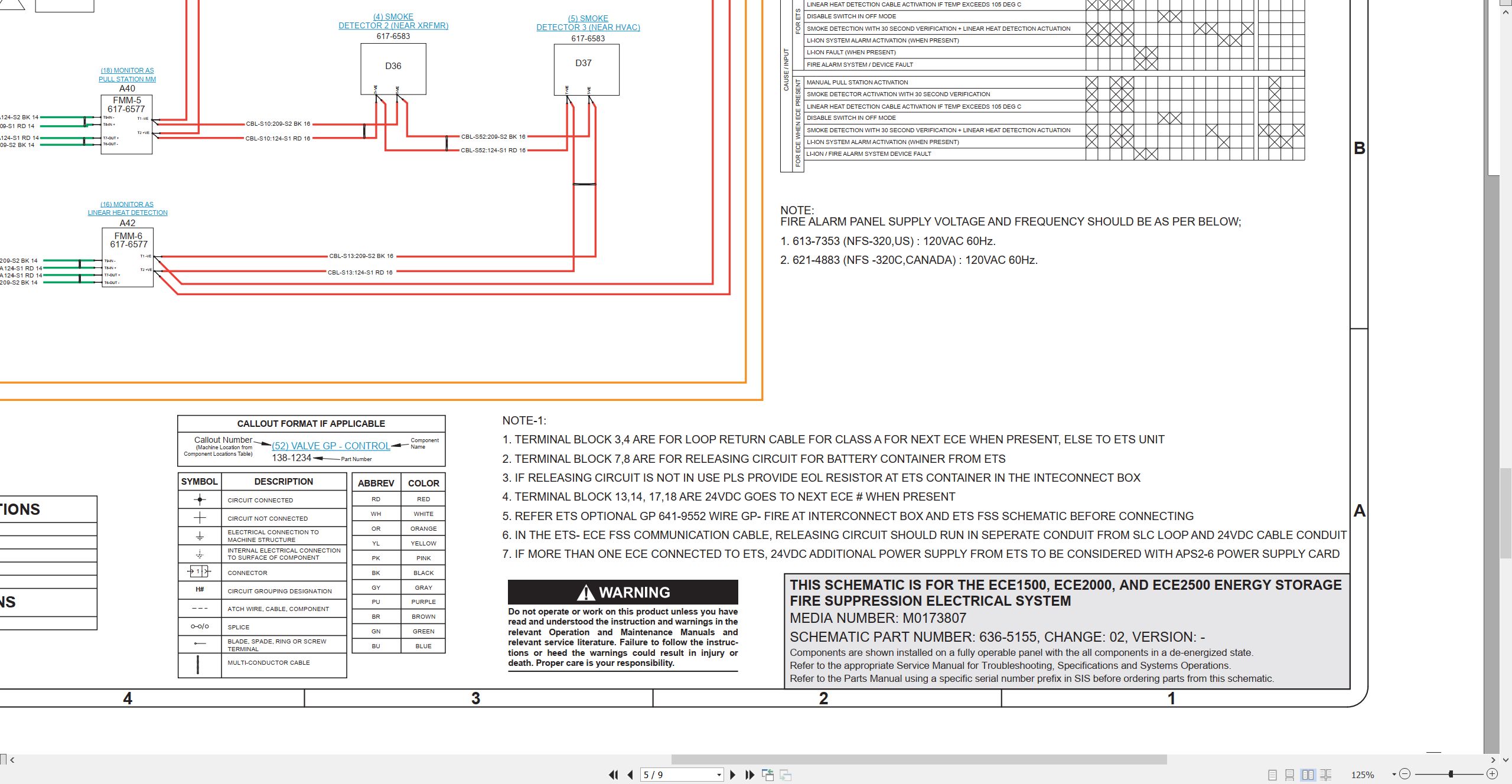This screenshot has width=1512, height=784.
Task: Click the 613-7353 (NFS-320,US) note line
Action: click(x=888, y=241)
